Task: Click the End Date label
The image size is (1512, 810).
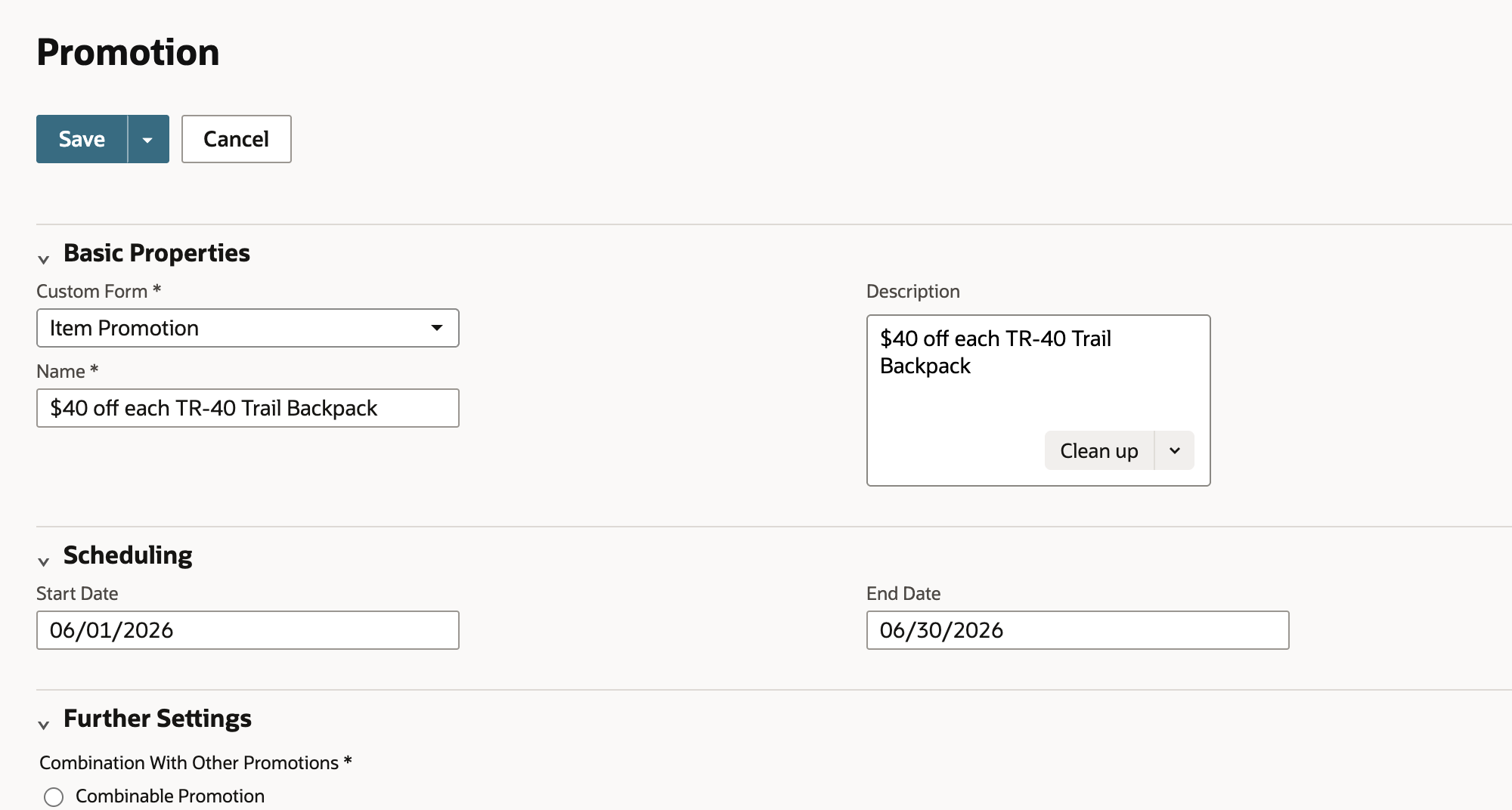Action: pyautogui.click(x=903, y=593)
